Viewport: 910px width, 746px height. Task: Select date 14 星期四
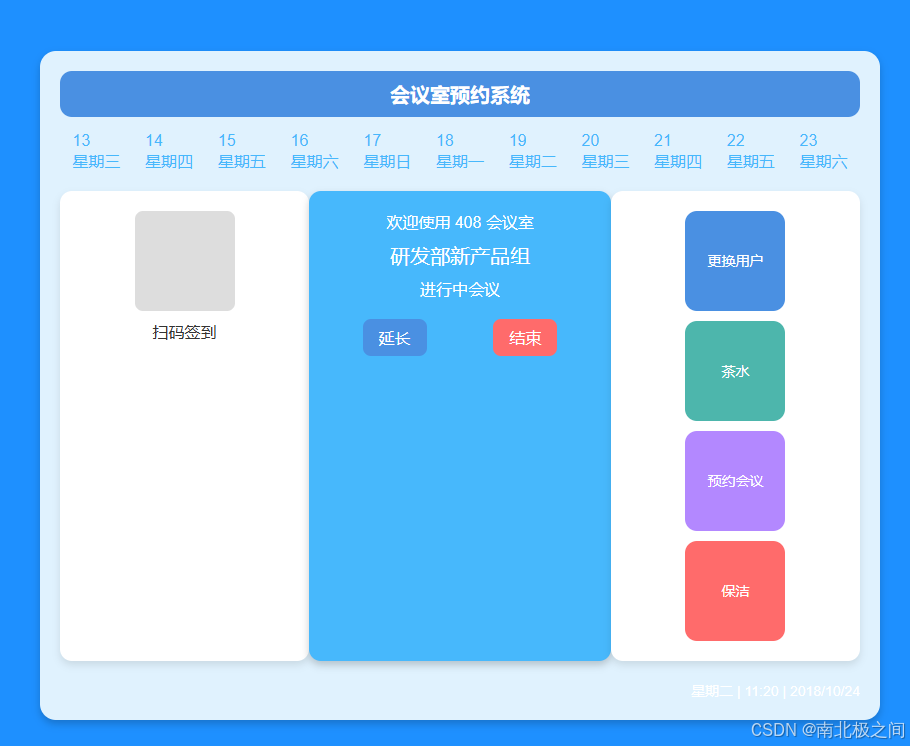(168, 151)
